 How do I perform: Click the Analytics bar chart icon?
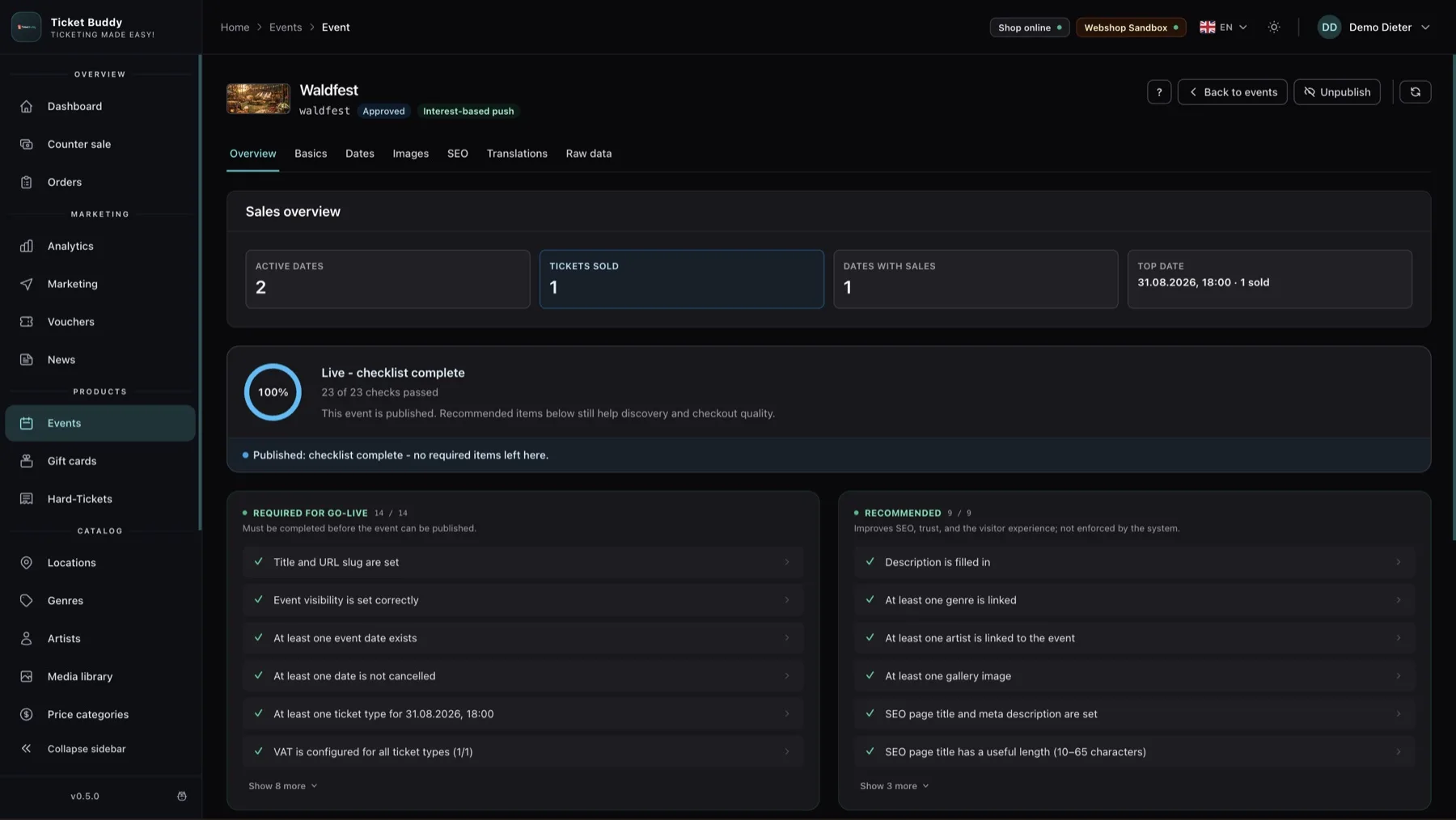tap(26, 246)
